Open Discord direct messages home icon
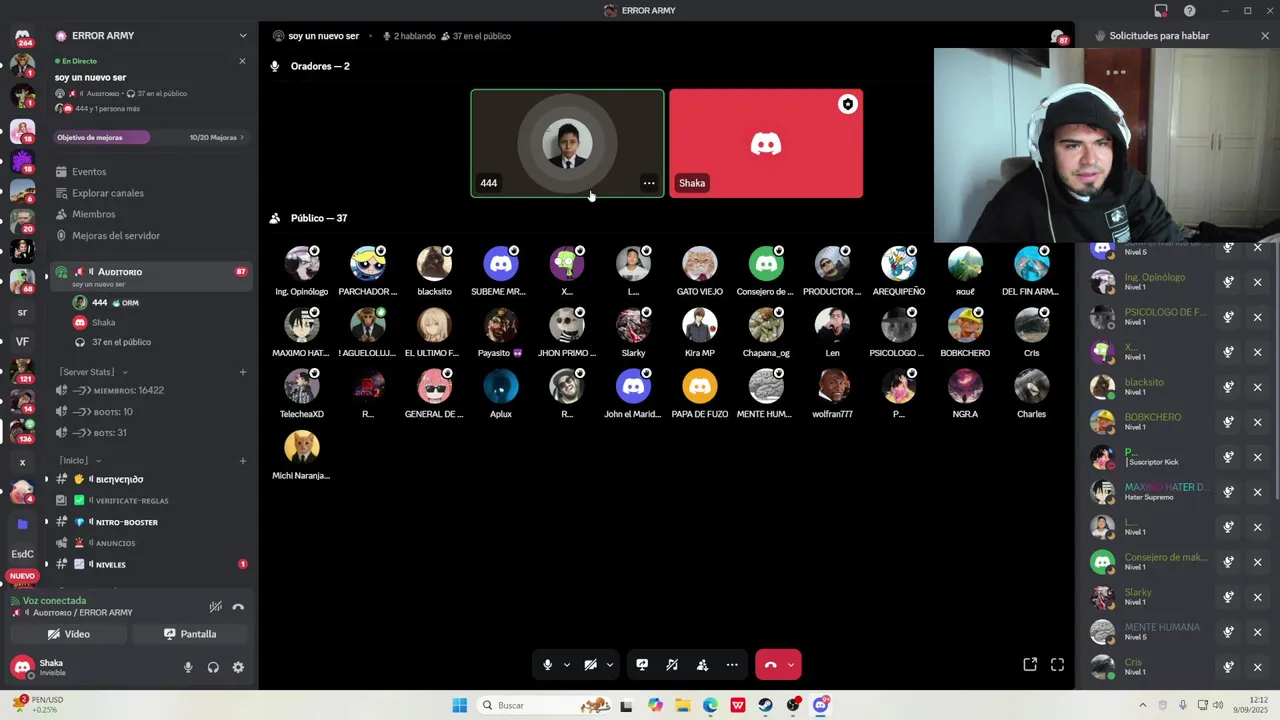 (x=22, y=37)
